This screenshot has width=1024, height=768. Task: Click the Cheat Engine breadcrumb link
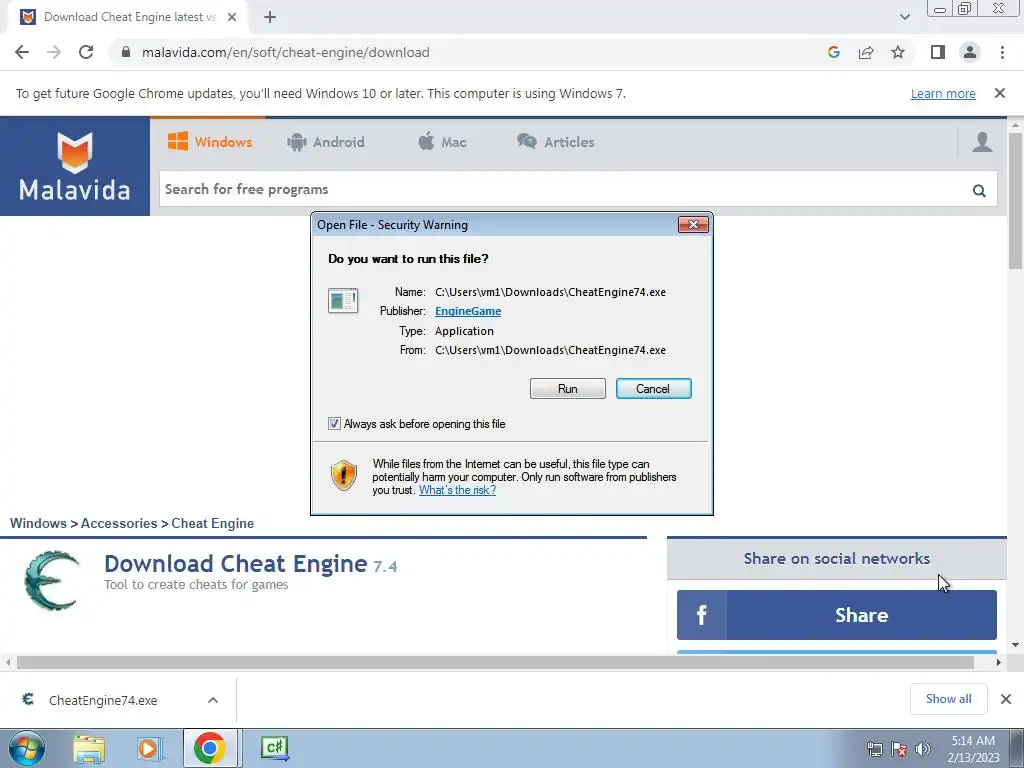pos(212,523)
